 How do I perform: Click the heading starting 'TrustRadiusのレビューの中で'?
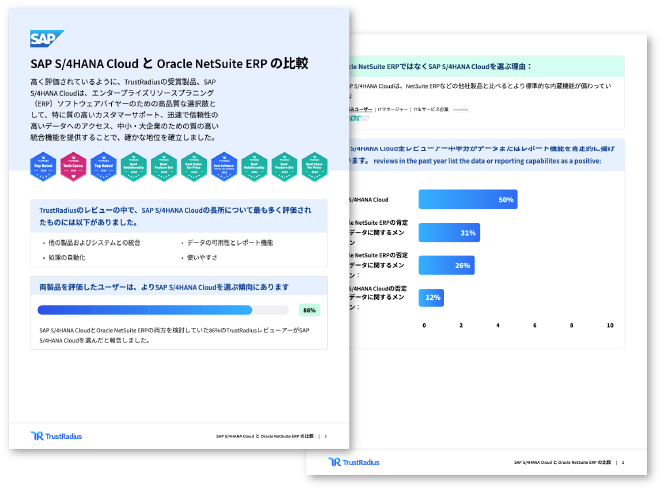175,216
